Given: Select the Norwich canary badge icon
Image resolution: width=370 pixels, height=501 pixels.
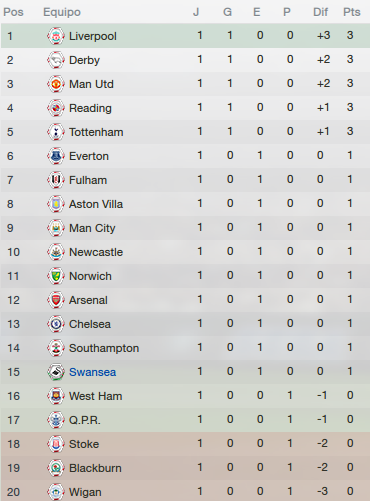Looking at the screenshot, I should pos(56,276).
